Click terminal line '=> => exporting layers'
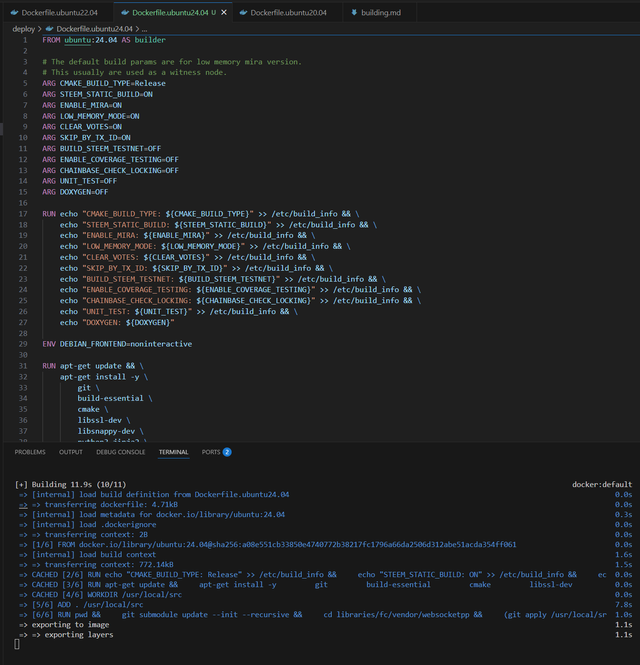This screenshot has width=640, height=665. [66, 635]
